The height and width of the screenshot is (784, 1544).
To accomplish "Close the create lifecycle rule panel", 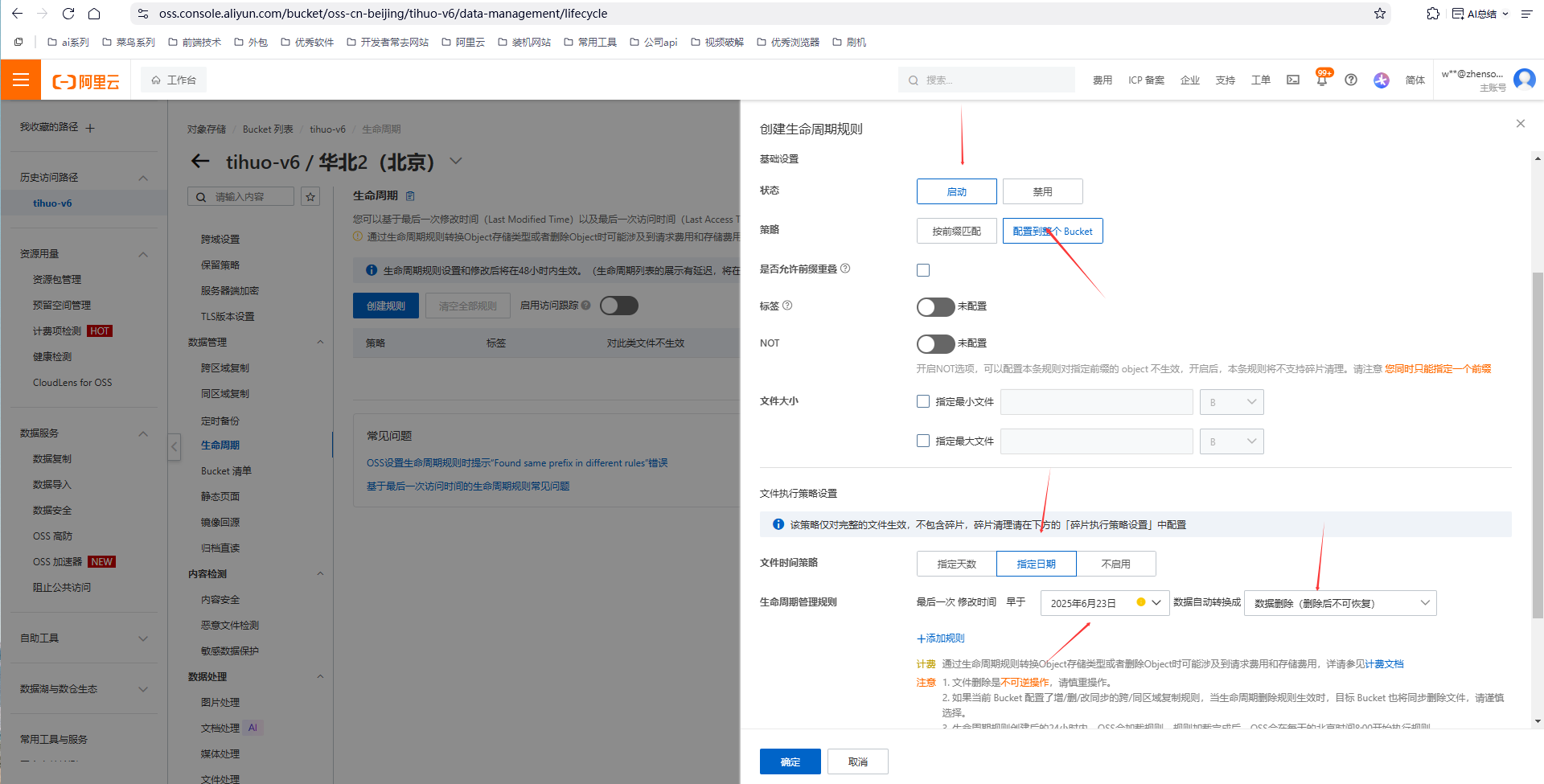I will click(x=1521, y=123).
